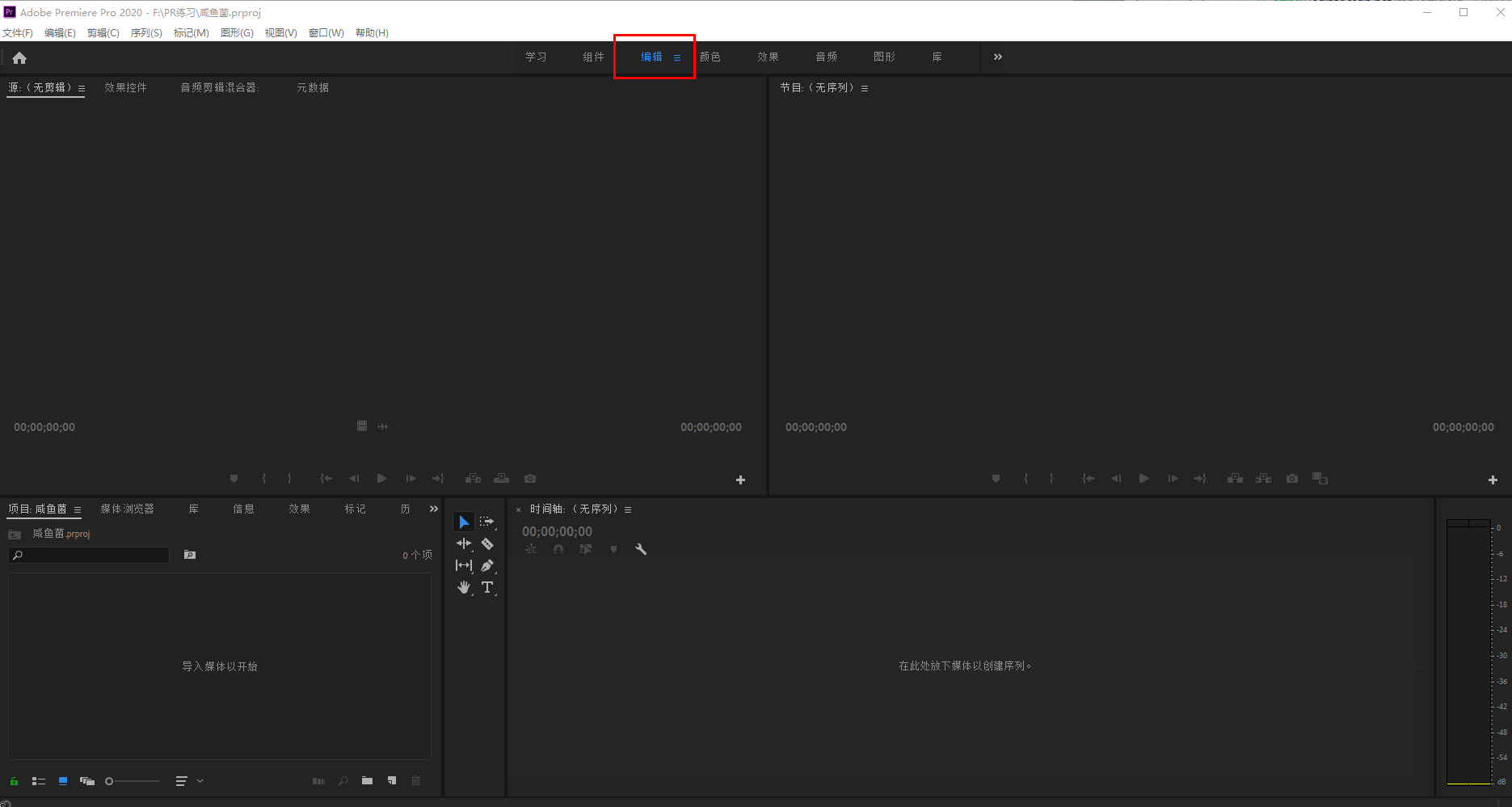The image size is (1512, 807).
Task: Switch Project panel to List View
Action: tap(38, 781)
